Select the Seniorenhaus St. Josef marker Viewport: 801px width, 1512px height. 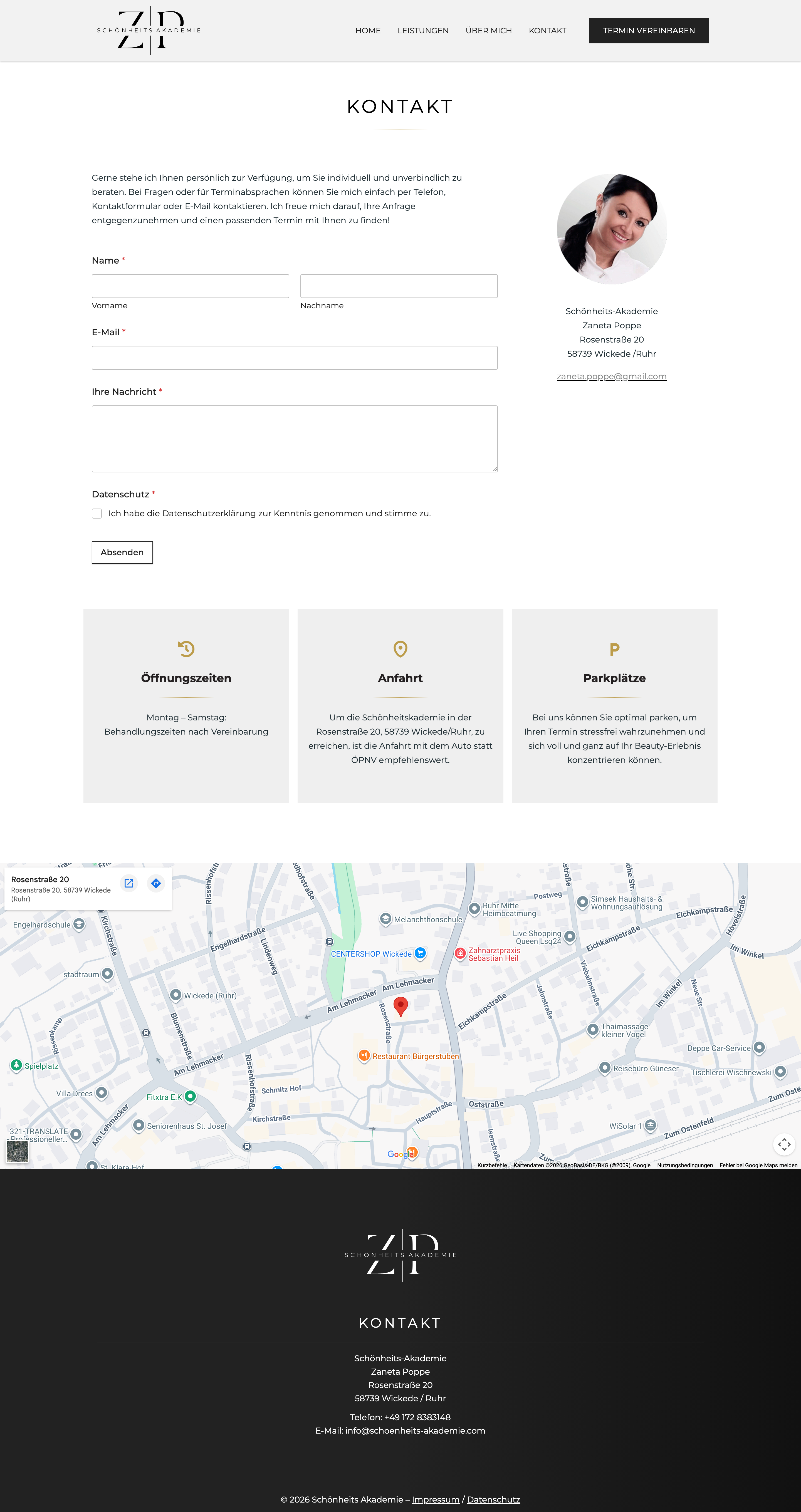(139, 1125)
